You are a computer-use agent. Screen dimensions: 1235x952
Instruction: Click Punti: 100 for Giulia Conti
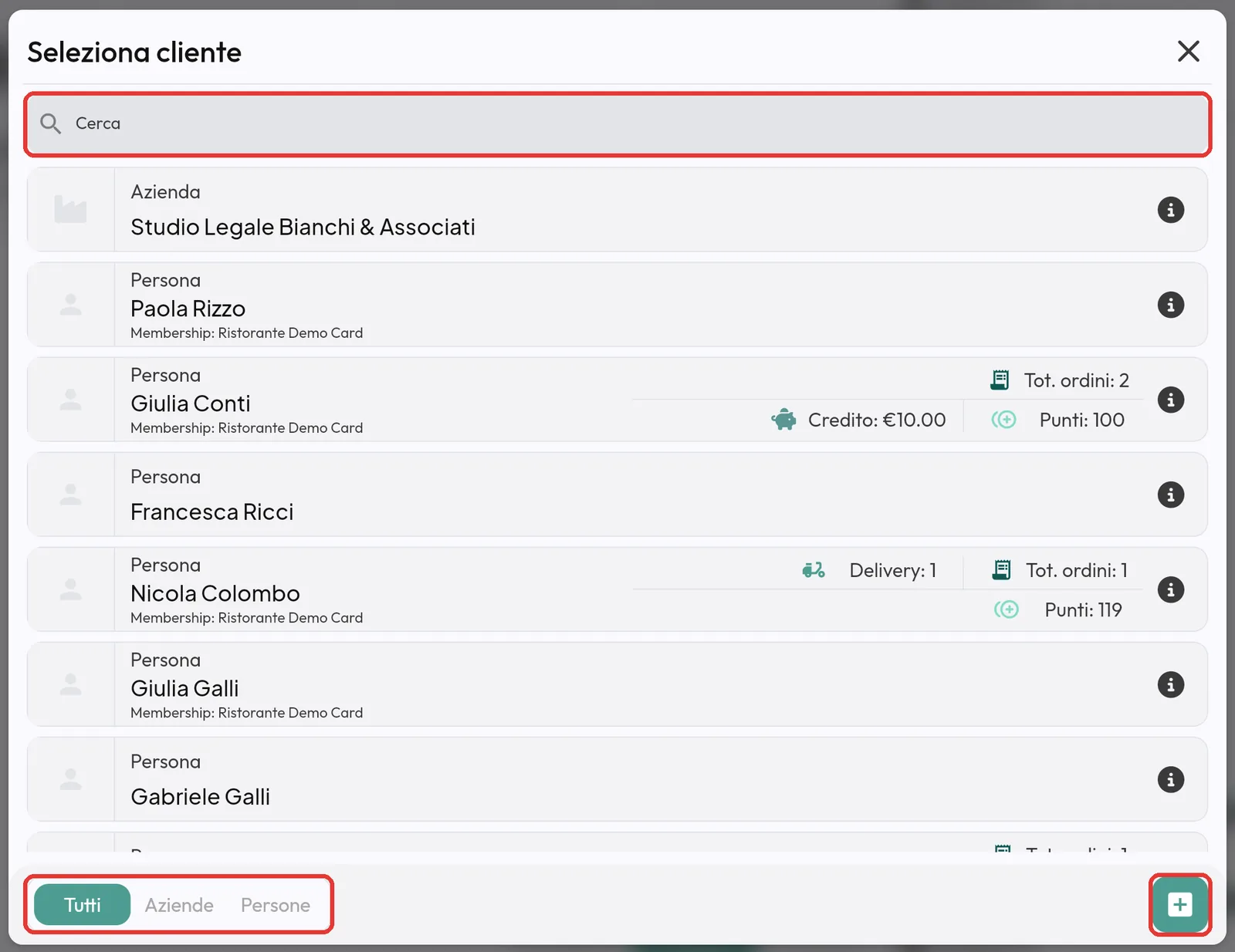tap(1081, 420)
